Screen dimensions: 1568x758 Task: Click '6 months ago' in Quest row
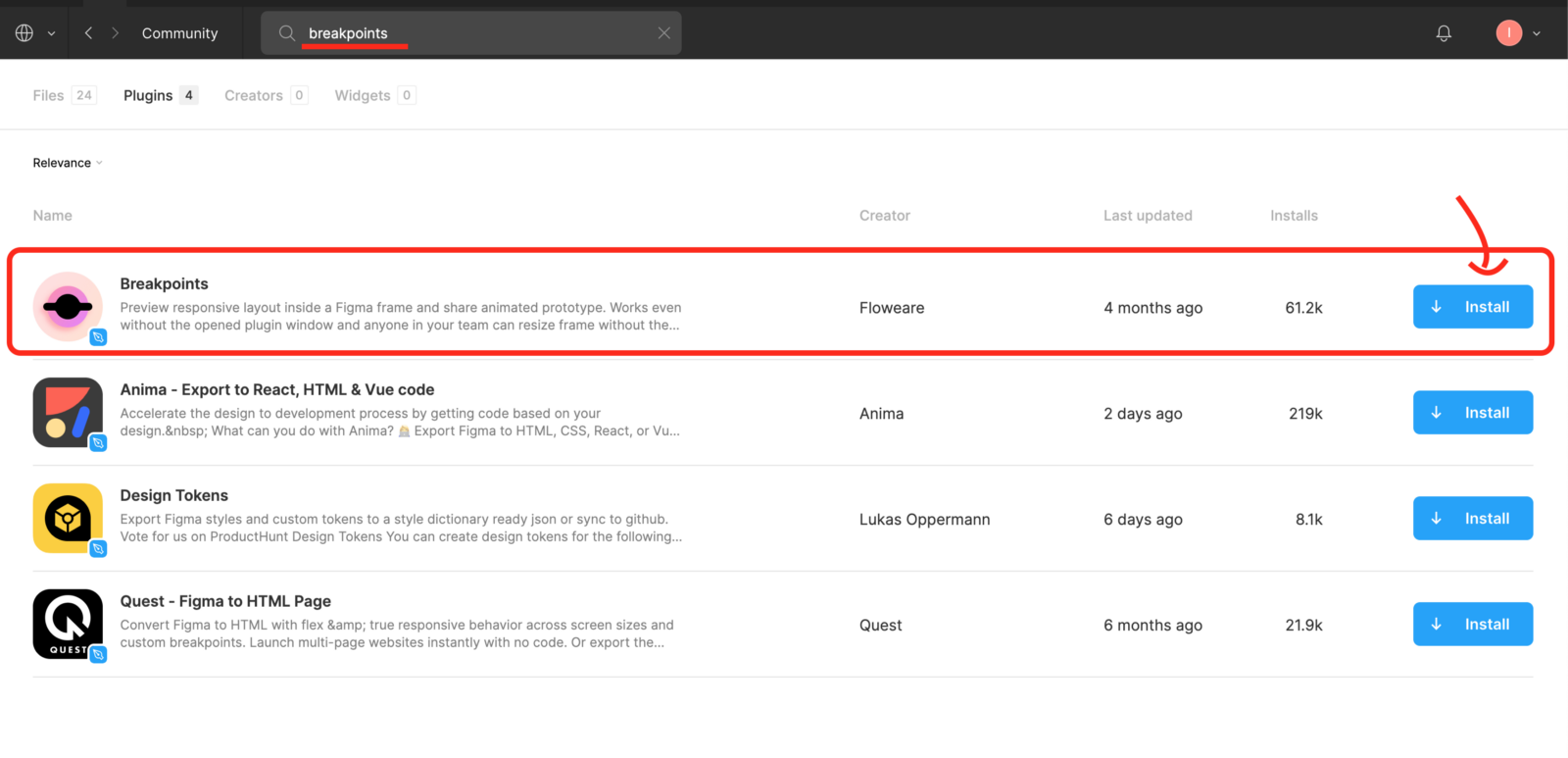tap(1153, 626)
